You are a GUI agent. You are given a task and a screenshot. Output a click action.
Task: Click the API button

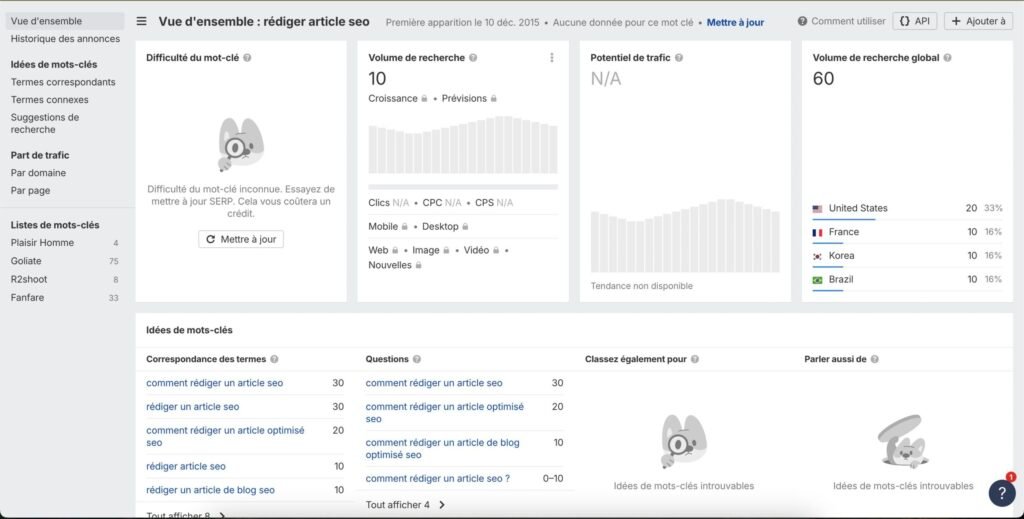915,21
